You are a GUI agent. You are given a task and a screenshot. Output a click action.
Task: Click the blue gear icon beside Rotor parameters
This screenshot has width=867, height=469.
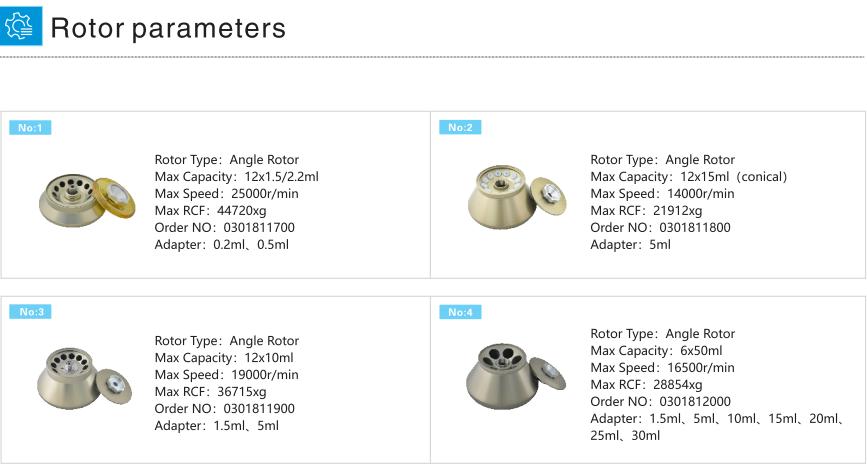click(21, 25)
